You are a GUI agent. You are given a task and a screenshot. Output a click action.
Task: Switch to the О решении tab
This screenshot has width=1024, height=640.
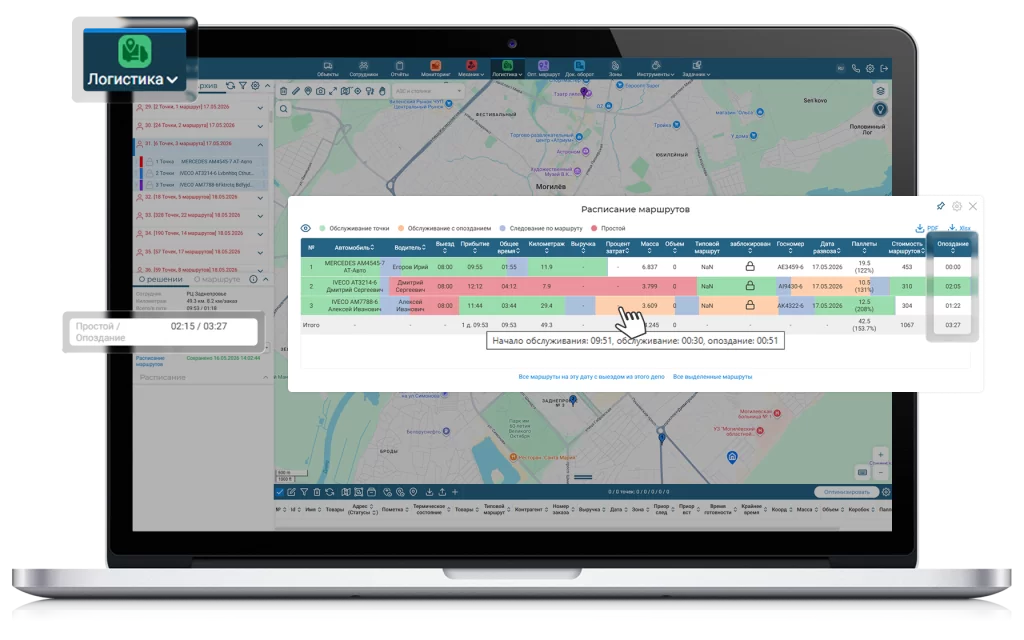click(161, 280)
